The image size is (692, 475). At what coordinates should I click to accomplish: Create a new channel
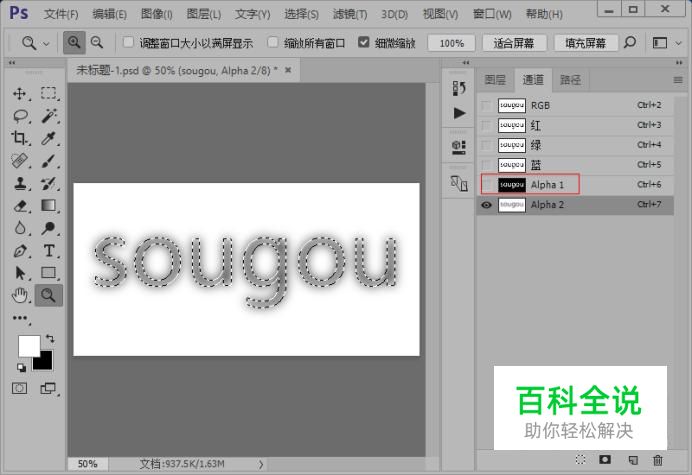(633, 460)
